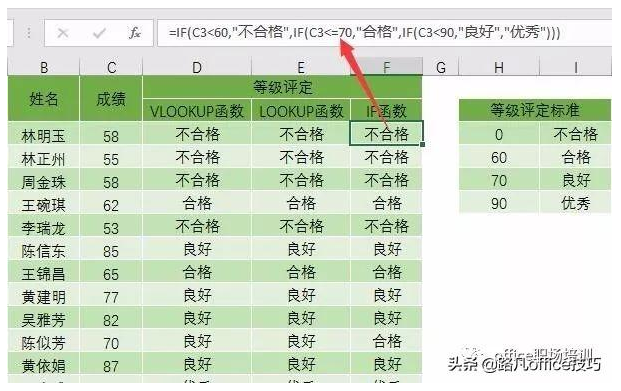Click 陈信东's LOOKUP result 良好
Screen dimensions: 621x391
pyautogui.click(x=301, y=249)
